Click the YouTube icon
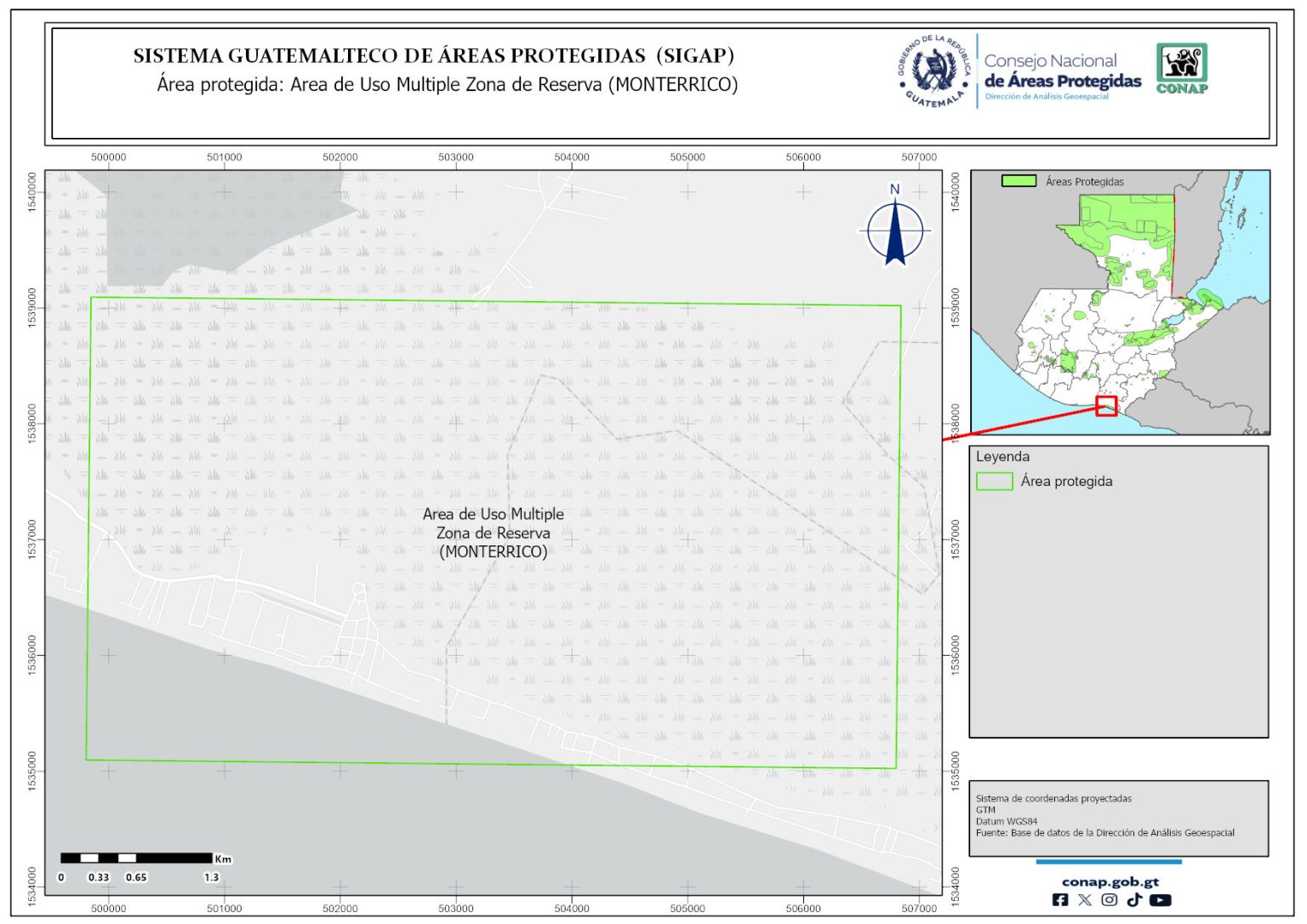This screenshot has height=924, width=1307. tap(1160, 900)
